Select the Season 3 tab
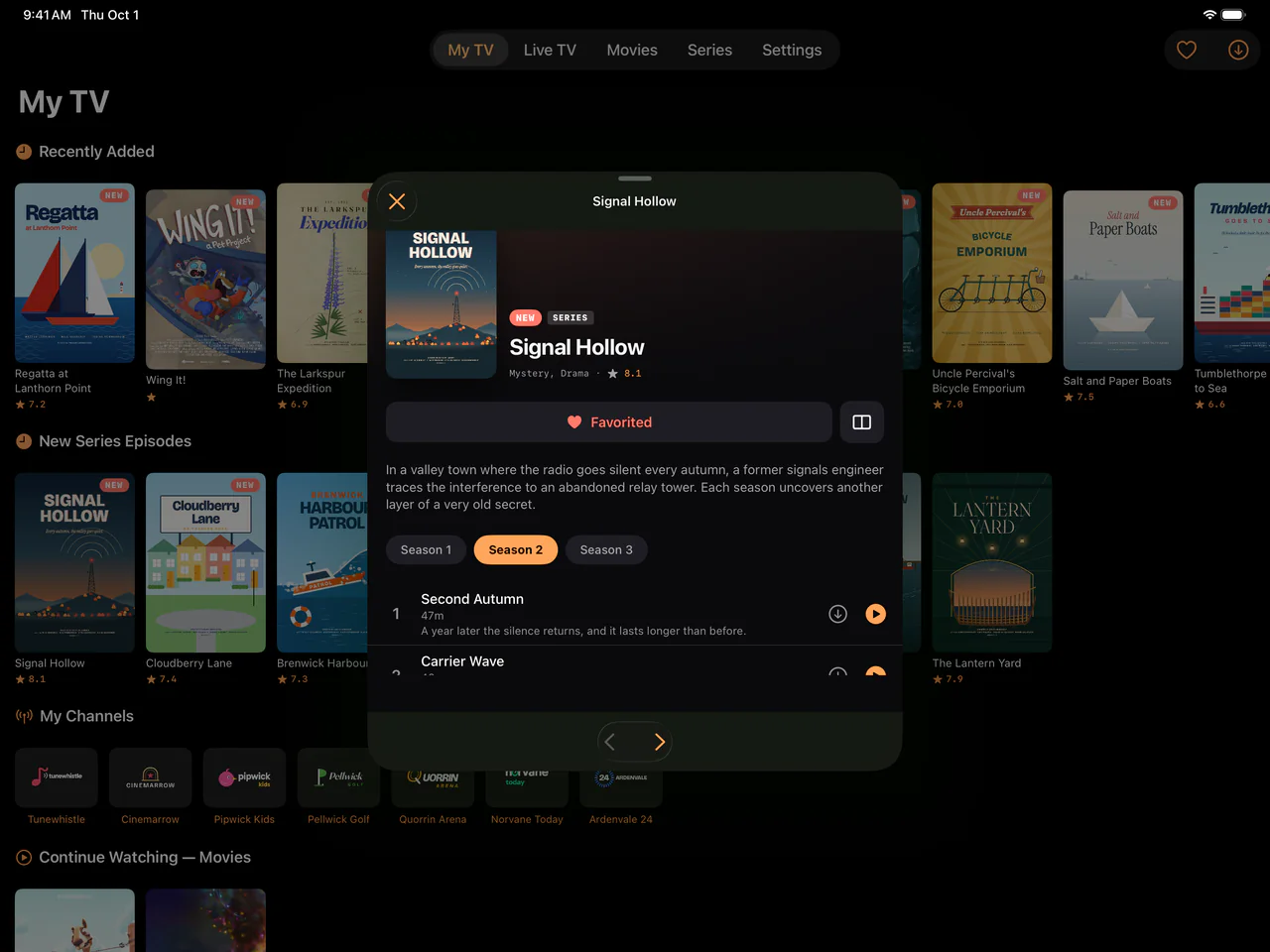Image resolution: width=1270 pixels, height=952 pixels. point(606,550)
